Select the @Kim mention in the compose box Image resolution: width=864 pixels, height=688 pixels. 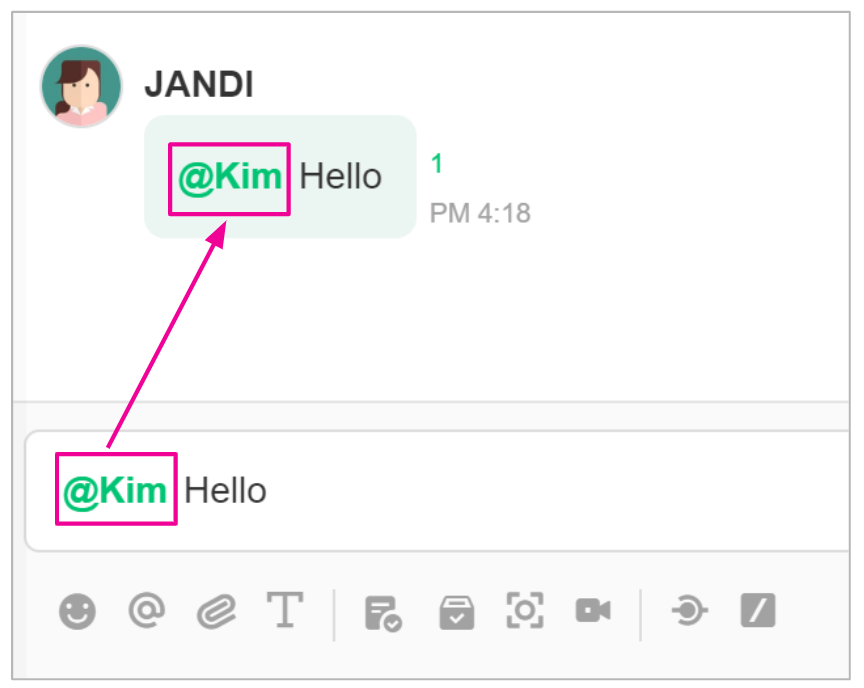(115, 491)
